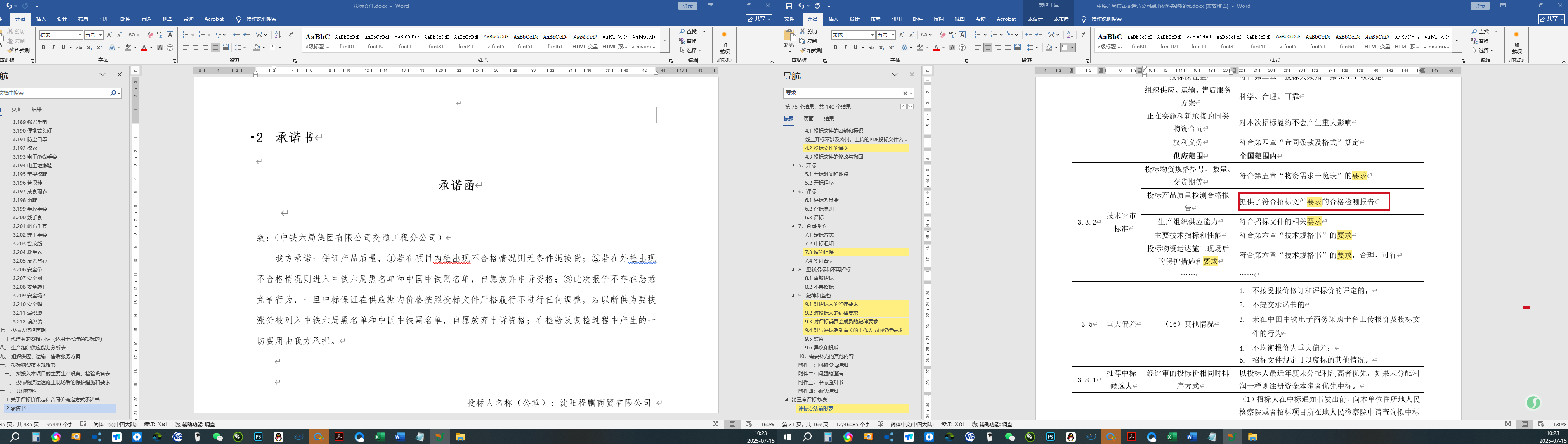Decrease font size in right Word window

click(912, 35)
